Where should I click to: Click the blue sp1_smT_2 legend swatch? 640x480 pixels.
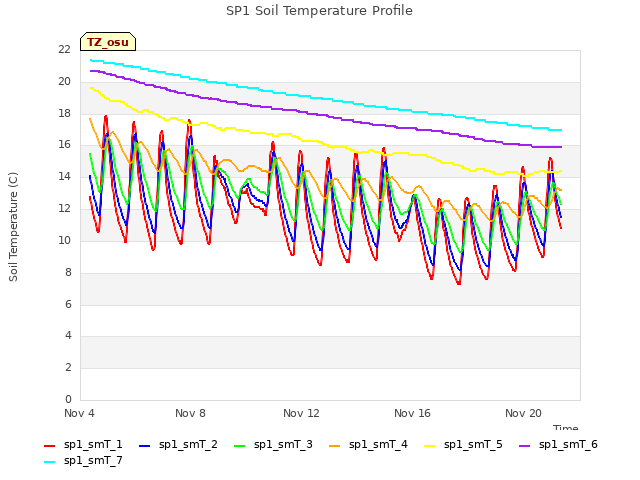144,446
